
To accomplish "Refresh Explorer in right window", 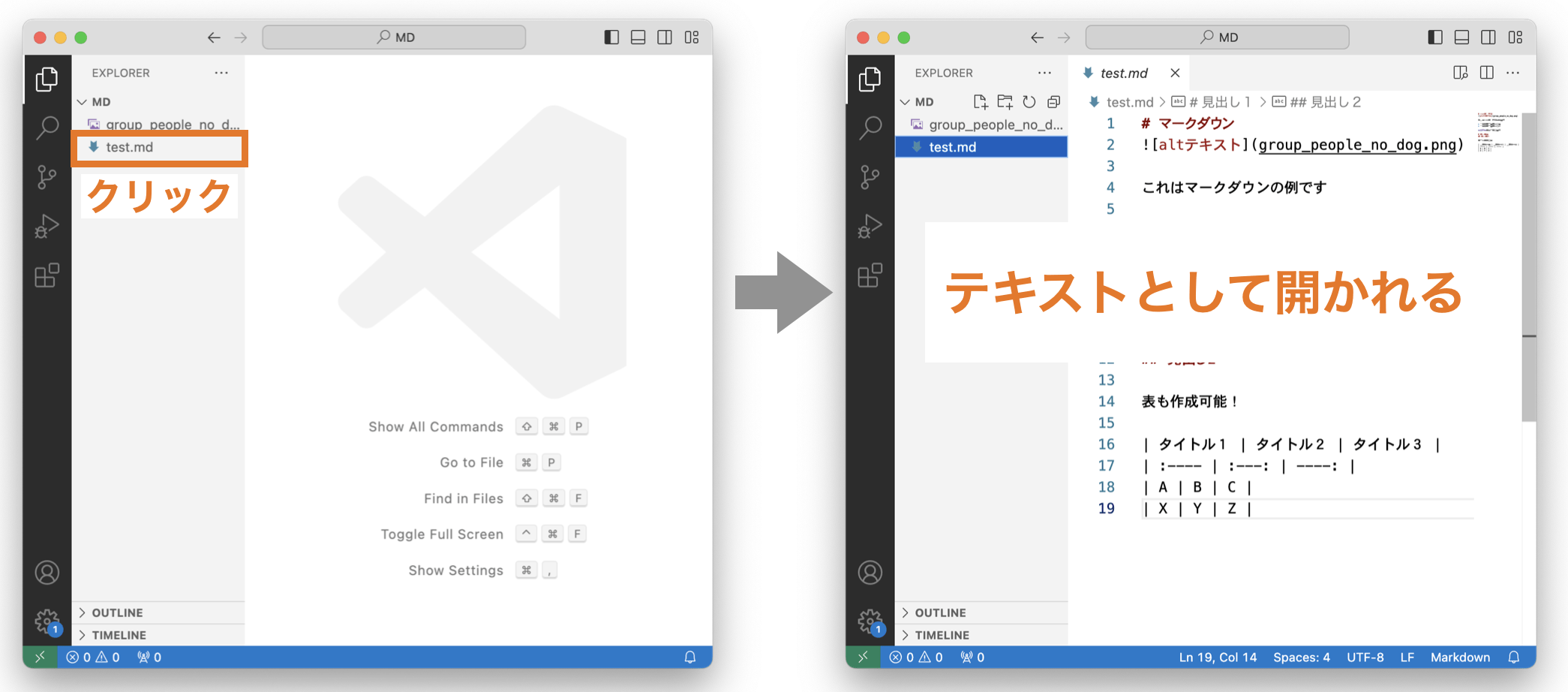I will click(1029, 101).
